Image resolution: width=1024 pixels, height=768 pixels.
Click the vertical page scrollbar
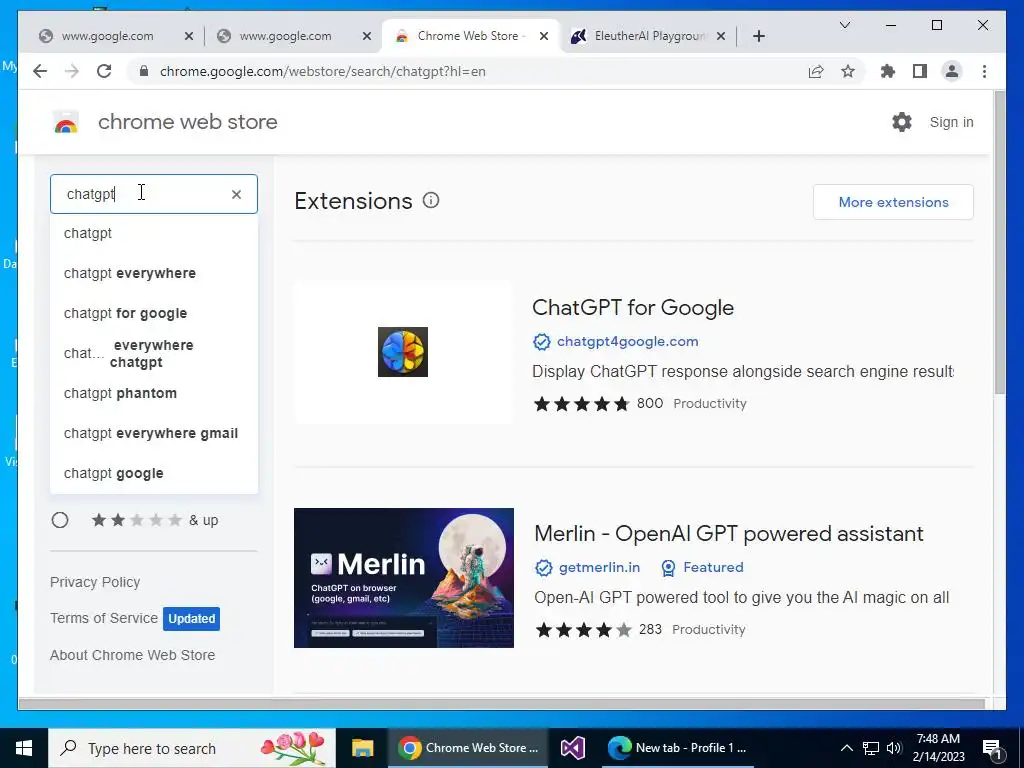pyautogui.click(x=999, y=242)
